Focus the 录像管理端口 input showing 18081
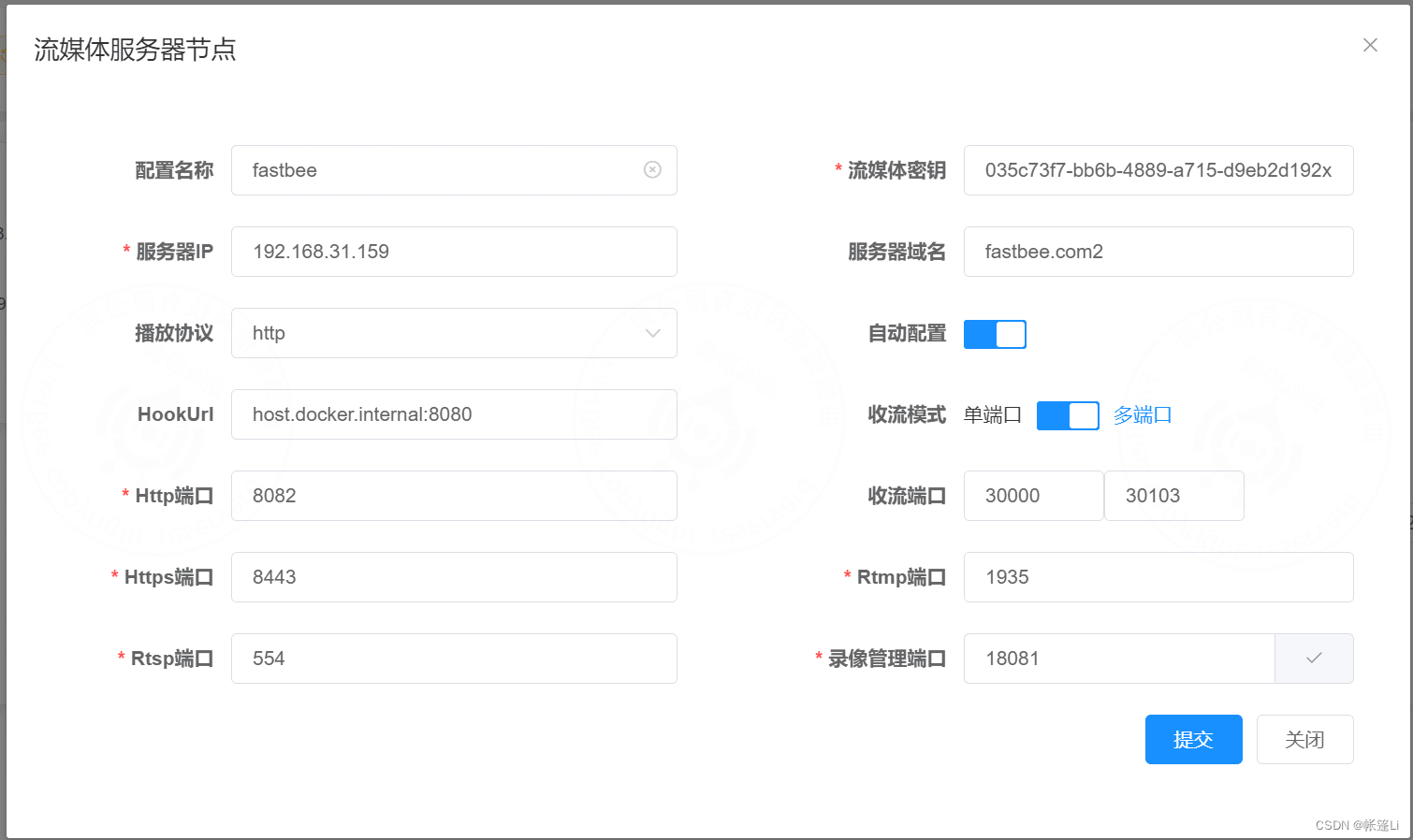The width and height of the screenshot is (1413, 840). click(x=1119, y=659)
